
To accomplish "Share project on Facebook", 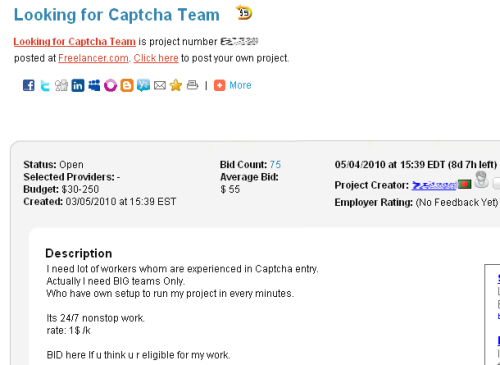I will pyautogui.click(x=29, y=85).
